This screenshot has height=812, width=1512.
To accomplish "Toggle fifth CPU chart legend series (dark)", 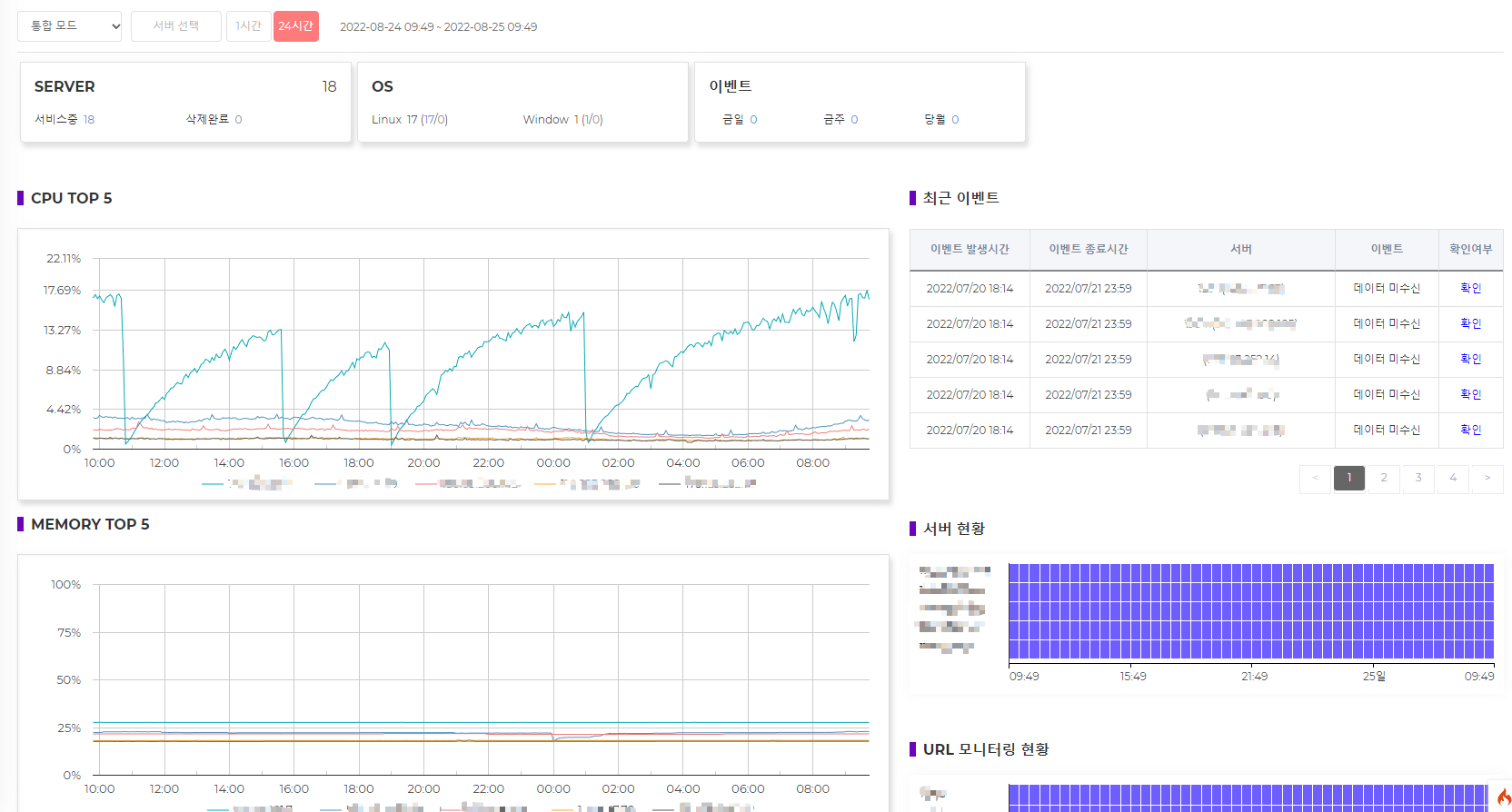I will 708,483.
